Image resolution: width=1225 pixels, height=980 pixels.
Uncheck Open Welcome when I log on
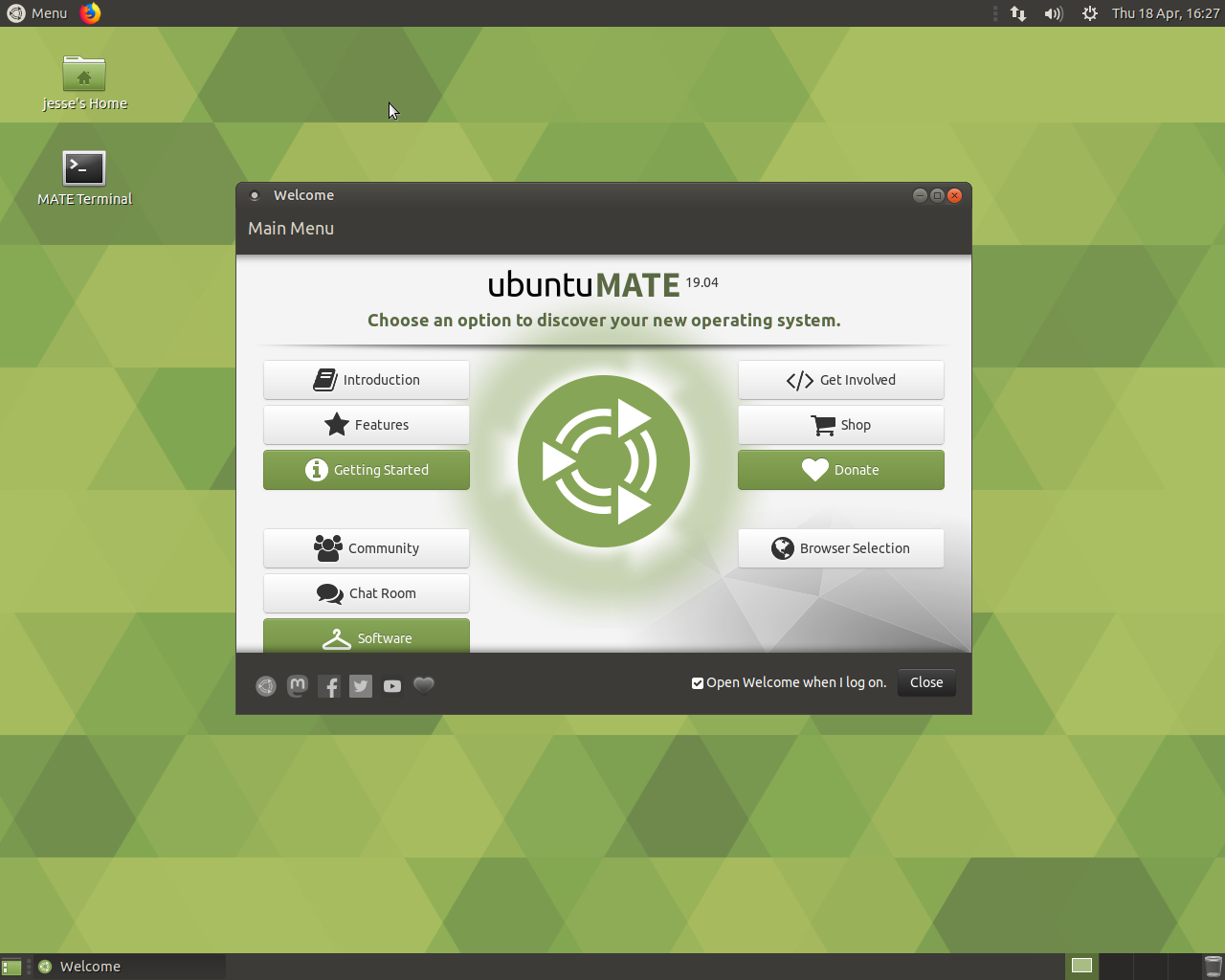click(698, 683)
